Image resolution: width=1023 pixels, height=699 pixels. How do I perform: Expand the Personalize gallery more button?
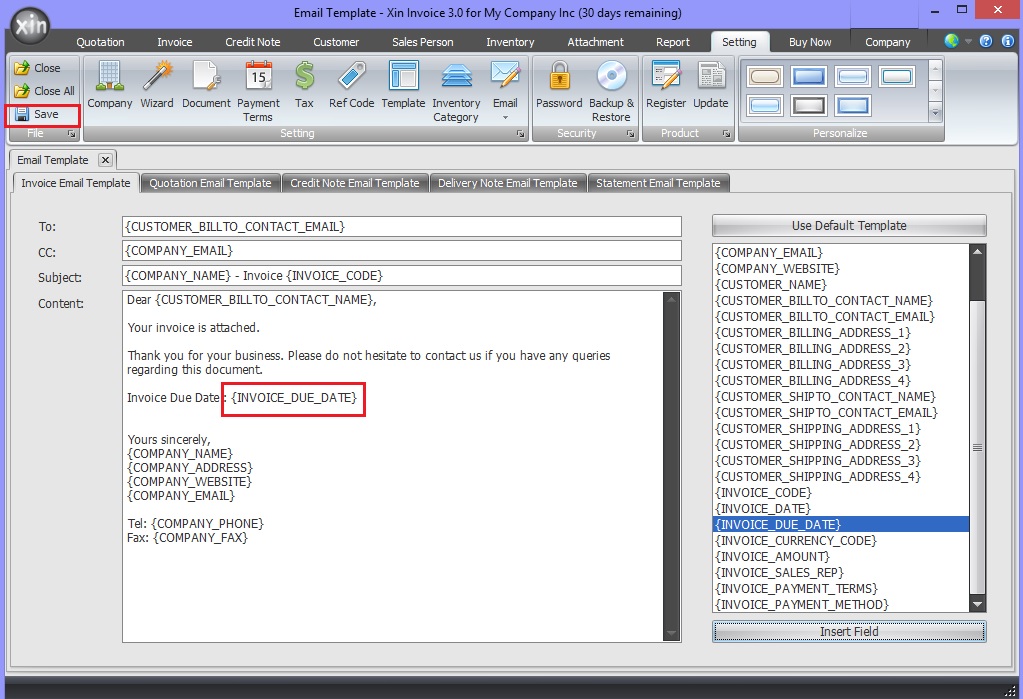pos(936,113)
